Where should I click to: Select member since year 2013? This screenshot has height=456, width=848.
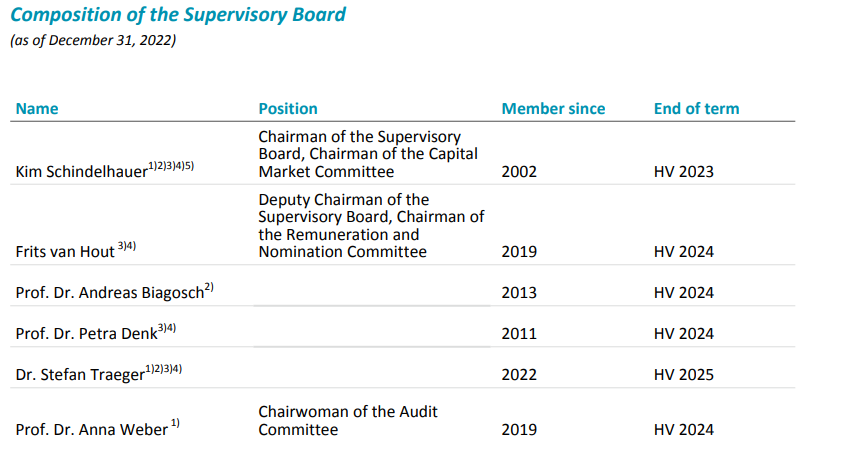click(x=519, y=293)
